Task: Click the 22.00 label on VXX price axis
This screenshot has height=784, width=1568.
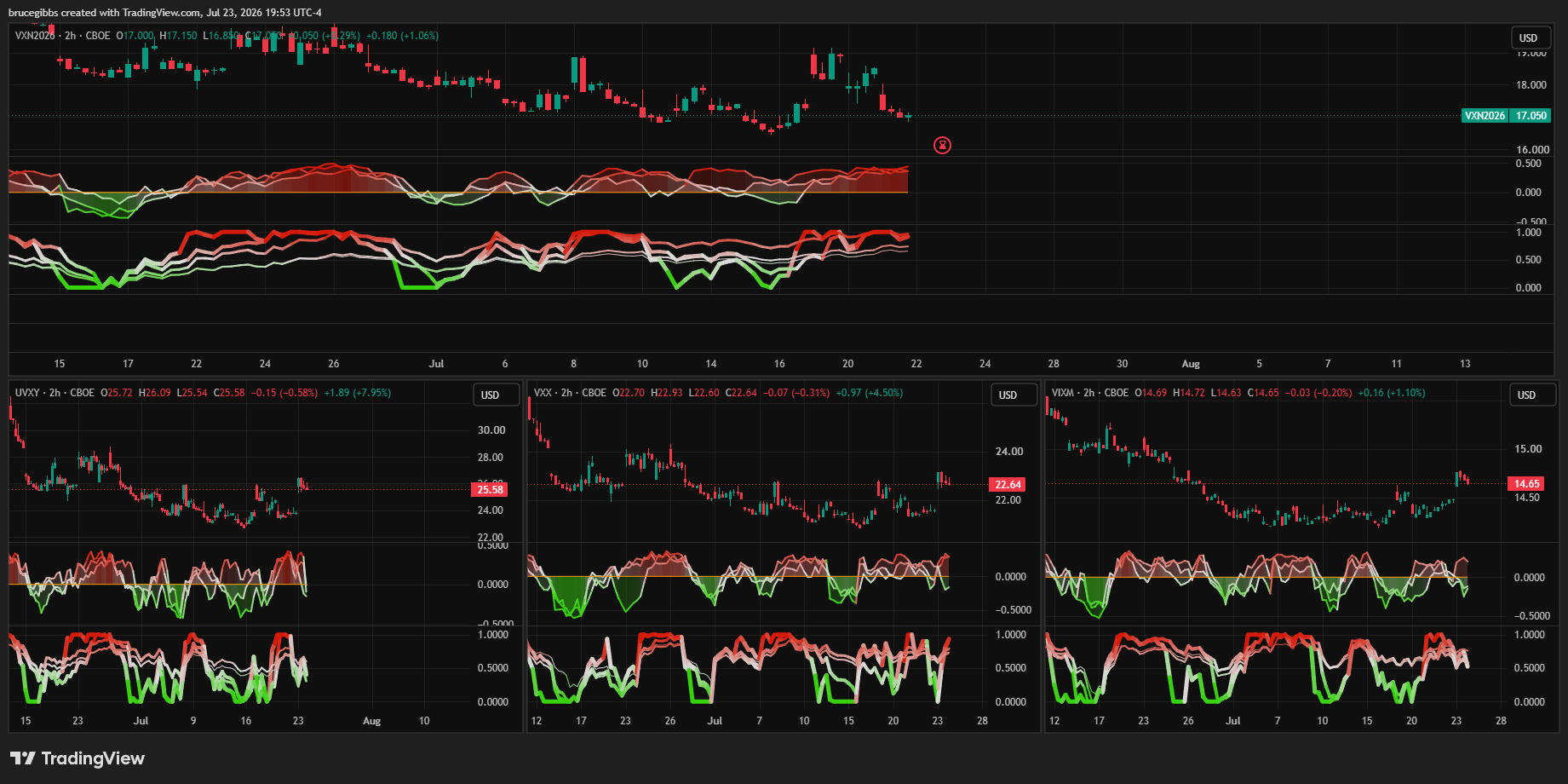Action: [x=1008, y=500]
